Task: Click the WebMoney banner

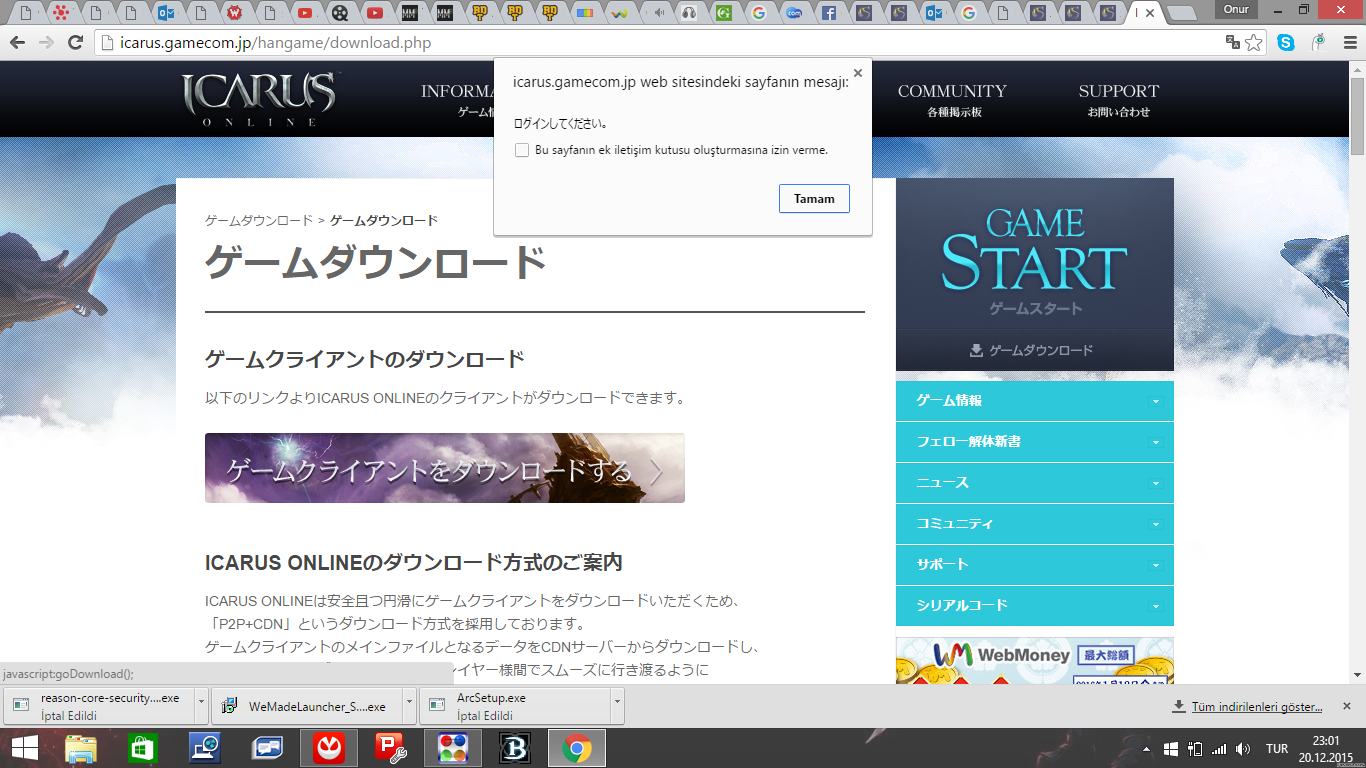Action: point(1034,661)
